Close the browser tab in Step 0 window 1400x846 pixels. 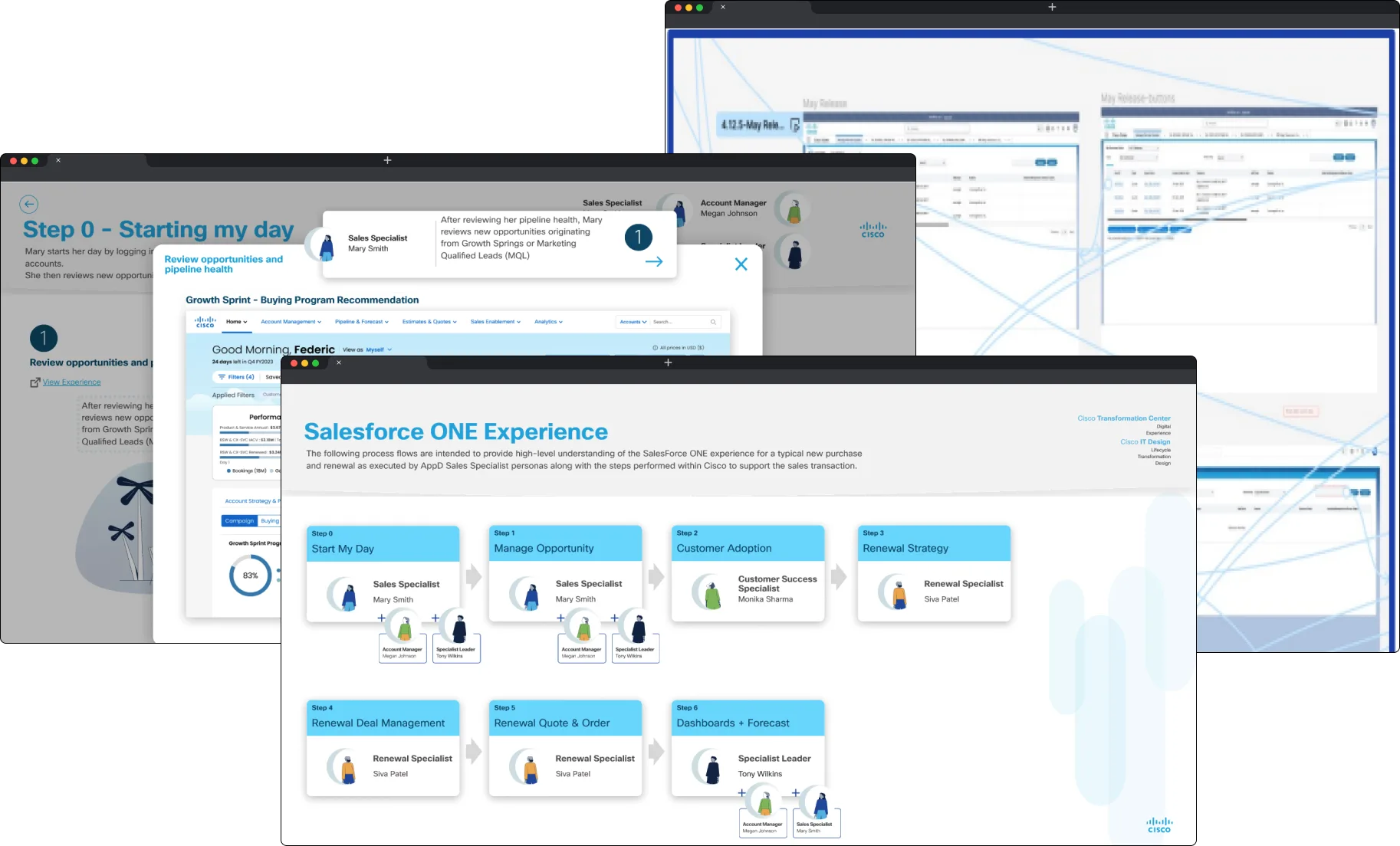[x=58, y=160]
